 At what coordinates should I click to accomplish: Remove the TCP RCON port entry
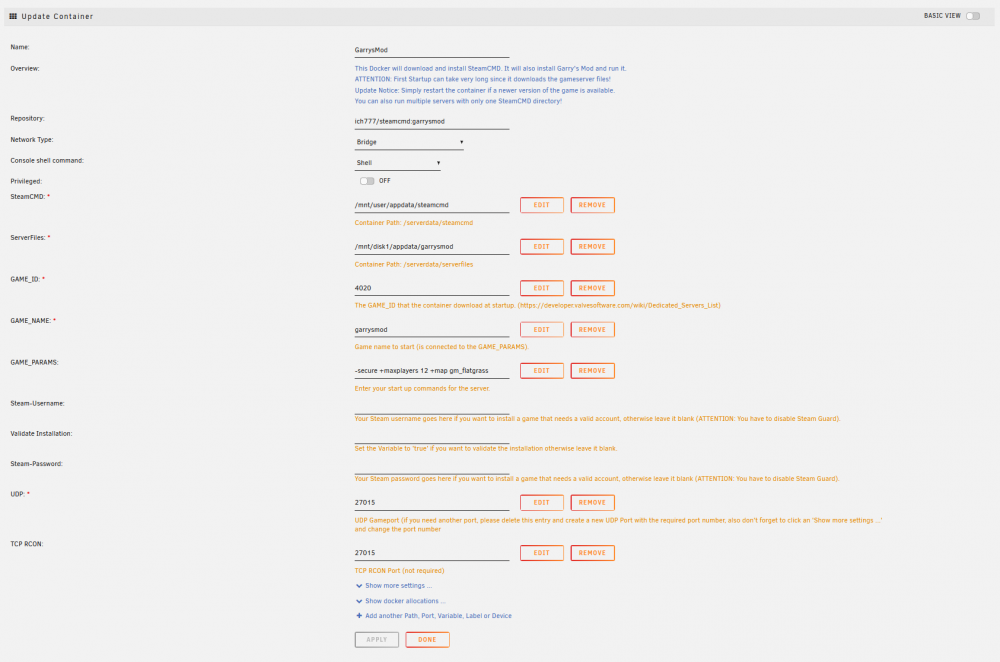tap(592, 553)
